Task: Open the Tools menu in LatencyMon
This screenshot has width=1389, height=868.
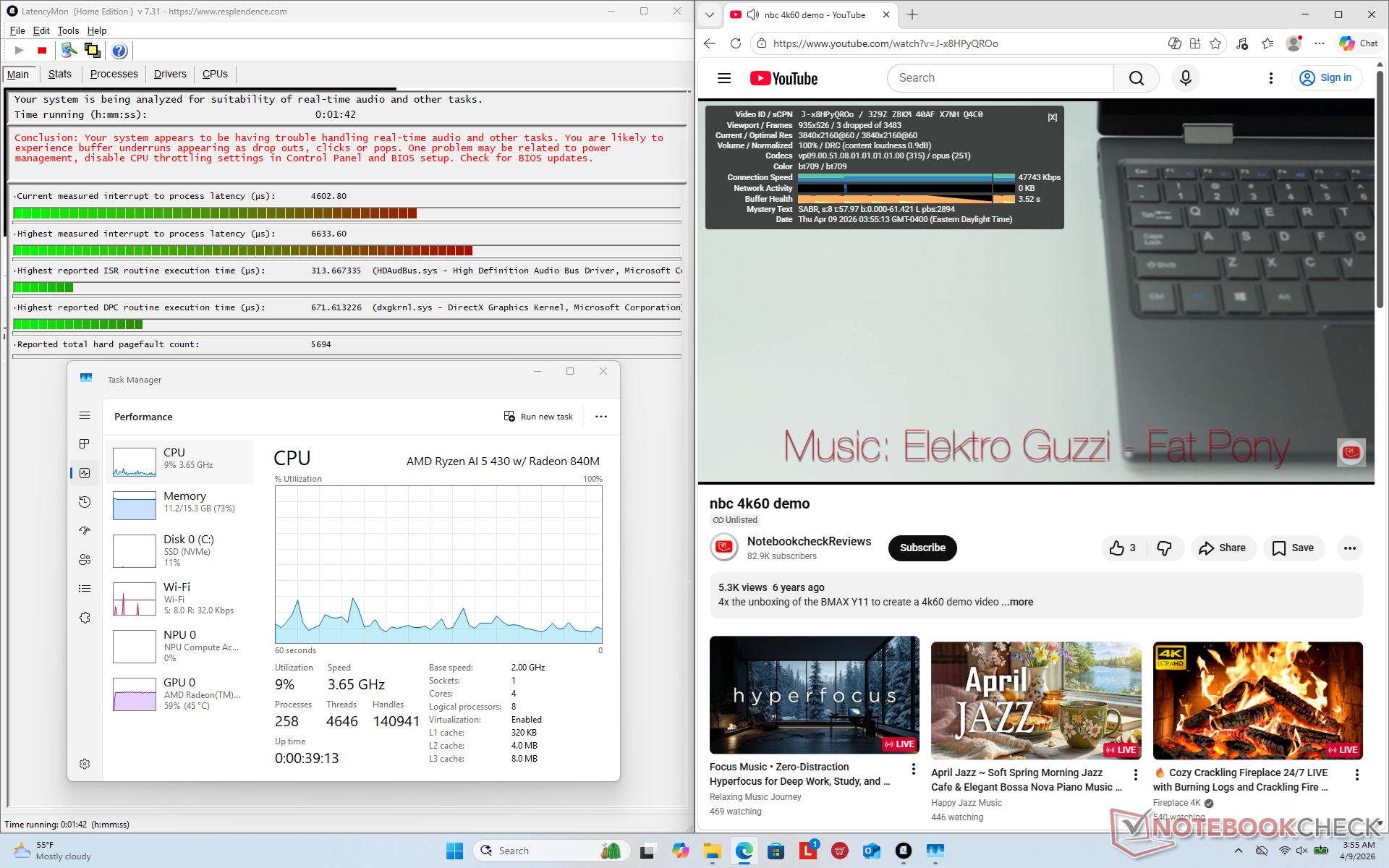Action: click(x=68, y=30)
